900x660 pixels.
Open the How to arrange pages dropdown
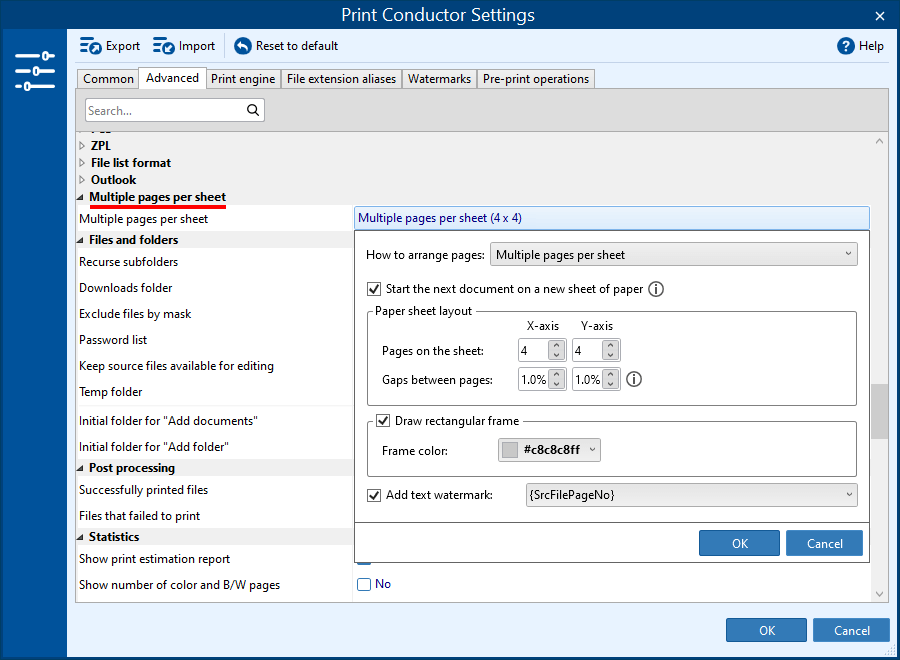(x=674, y=255)
